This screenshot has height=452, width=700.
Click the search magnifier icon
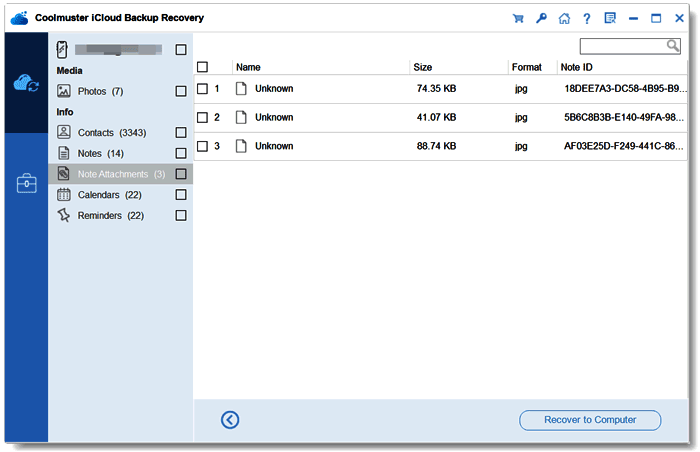[673, 46]
